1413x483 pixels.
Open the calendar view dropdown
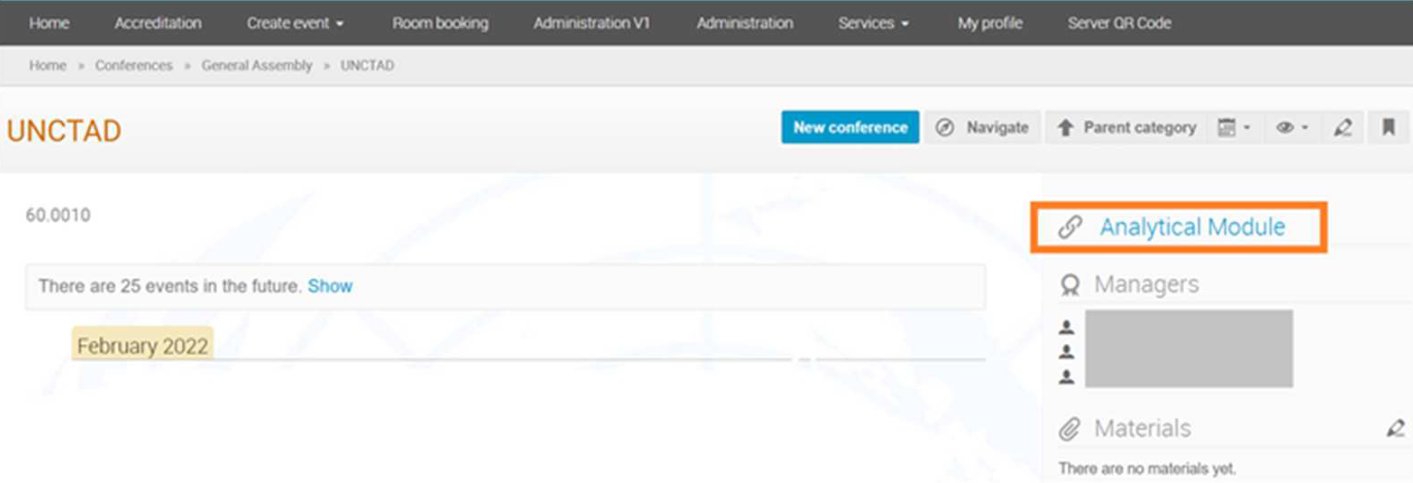coord(1234,127)
